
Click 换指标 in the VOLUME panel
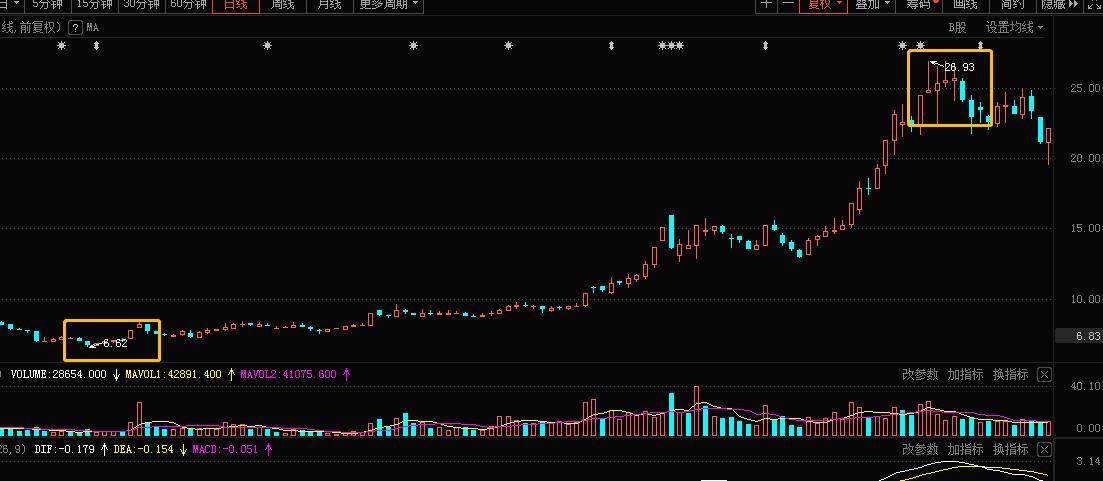1010,375
